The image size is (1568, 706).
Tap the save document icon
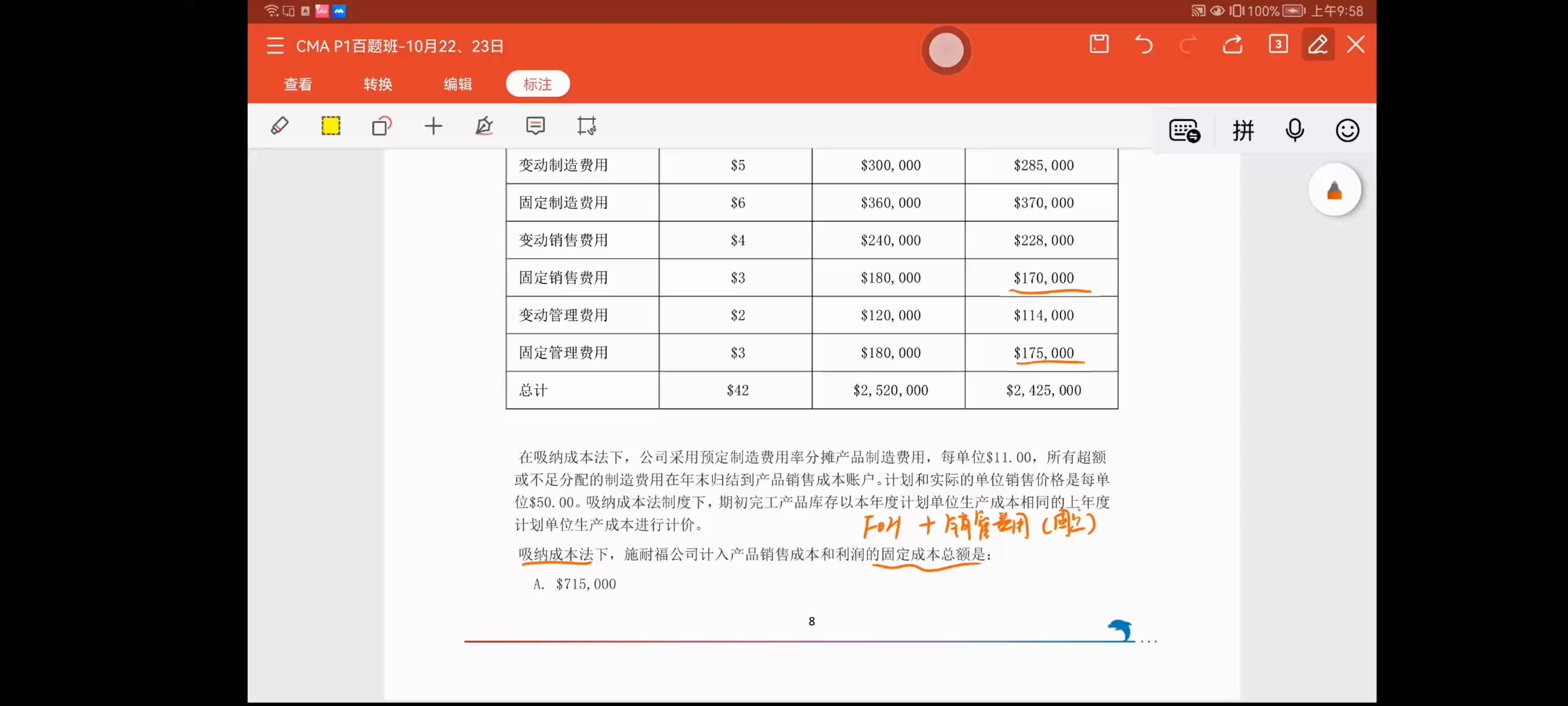pos(1099,44)
